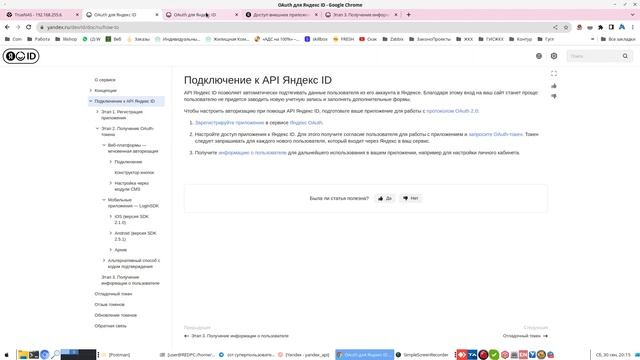Open documentation settings gear icon
Screen dimensions: 640x360
(x=554, y=56)
